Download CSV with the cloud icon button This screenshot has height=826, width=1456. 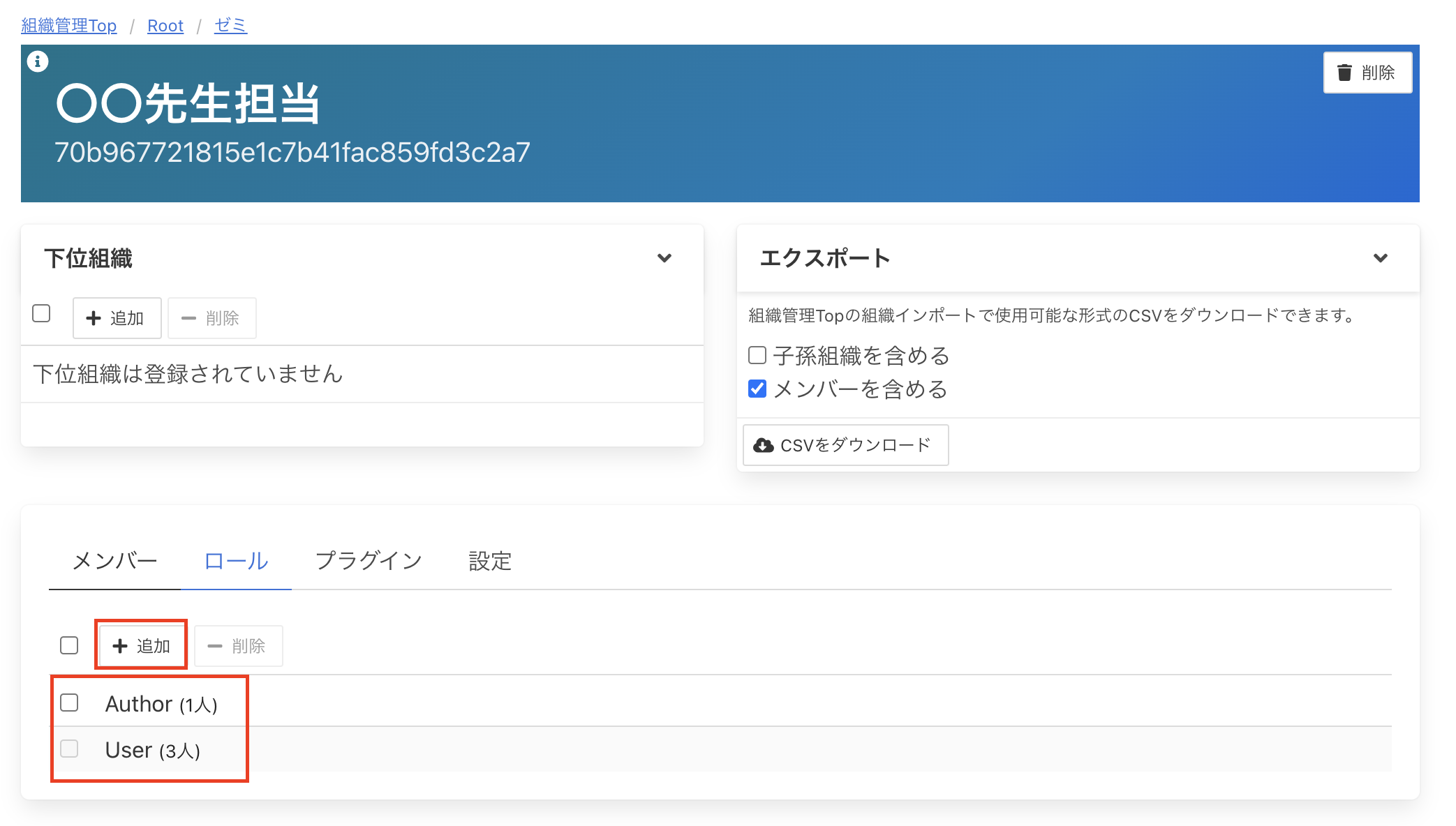(845, 445)
